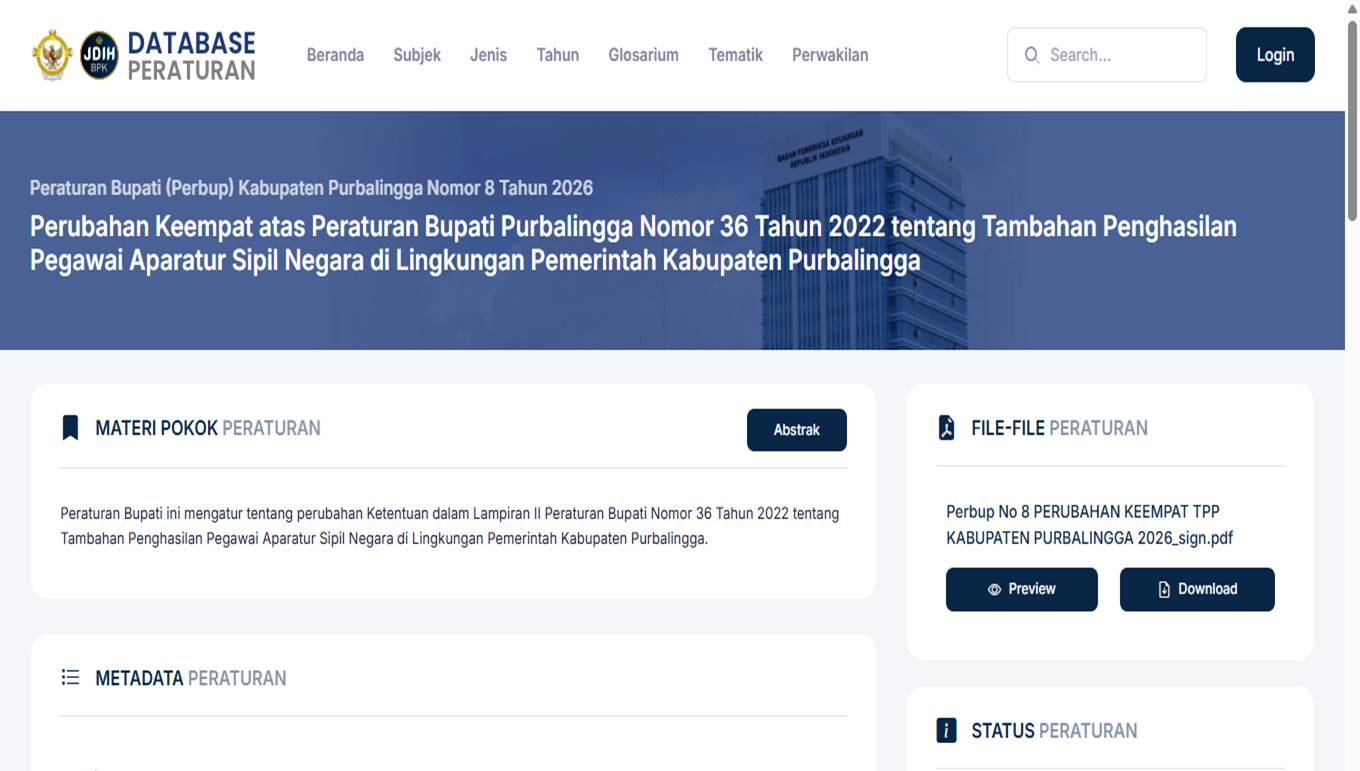Select the Perwakilan menu item
This screenshot has width=1360, height=771.
tap(830, 55)
